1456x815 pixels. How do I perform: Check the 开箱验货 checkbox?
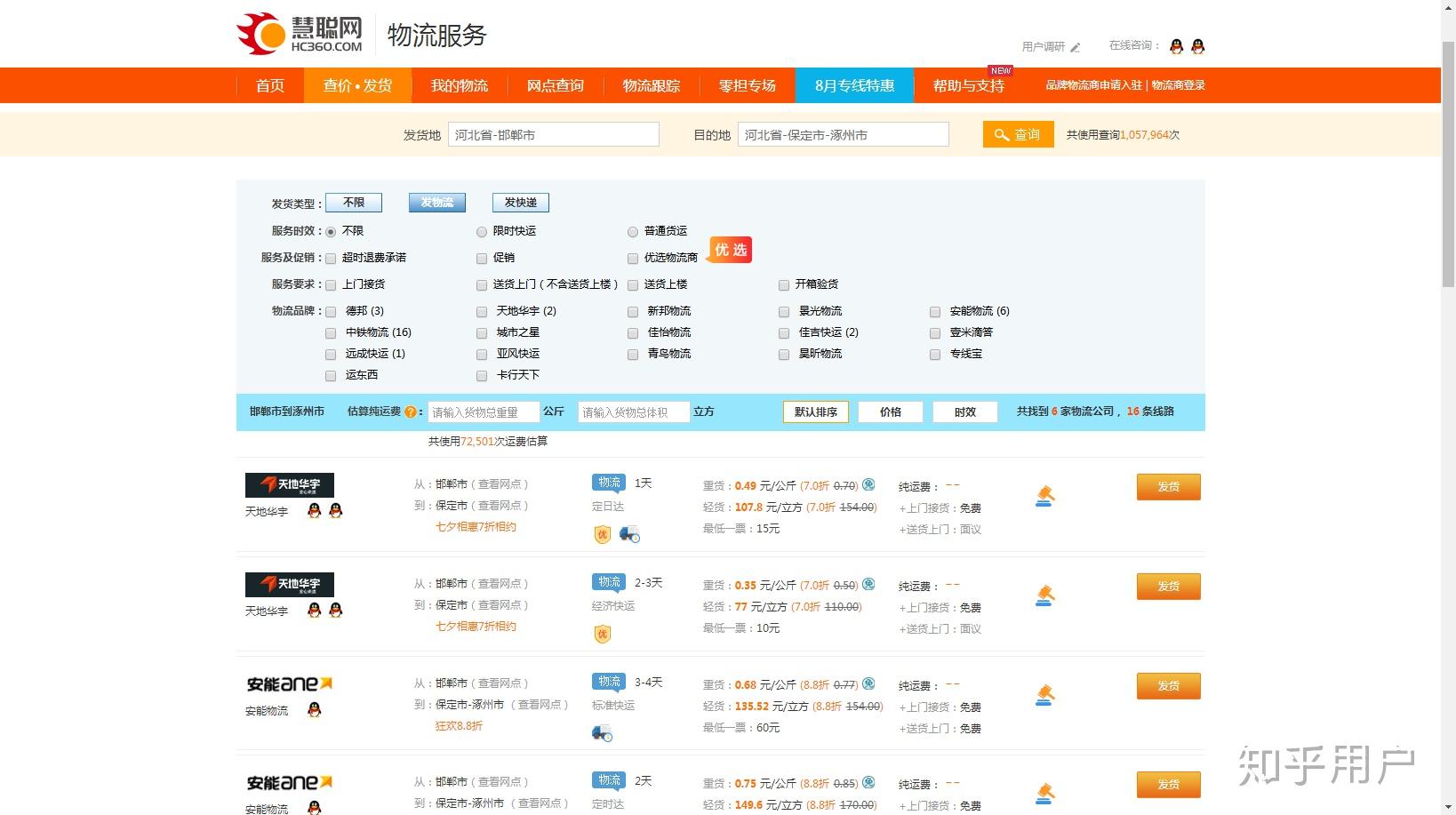(x=784, y=284)
